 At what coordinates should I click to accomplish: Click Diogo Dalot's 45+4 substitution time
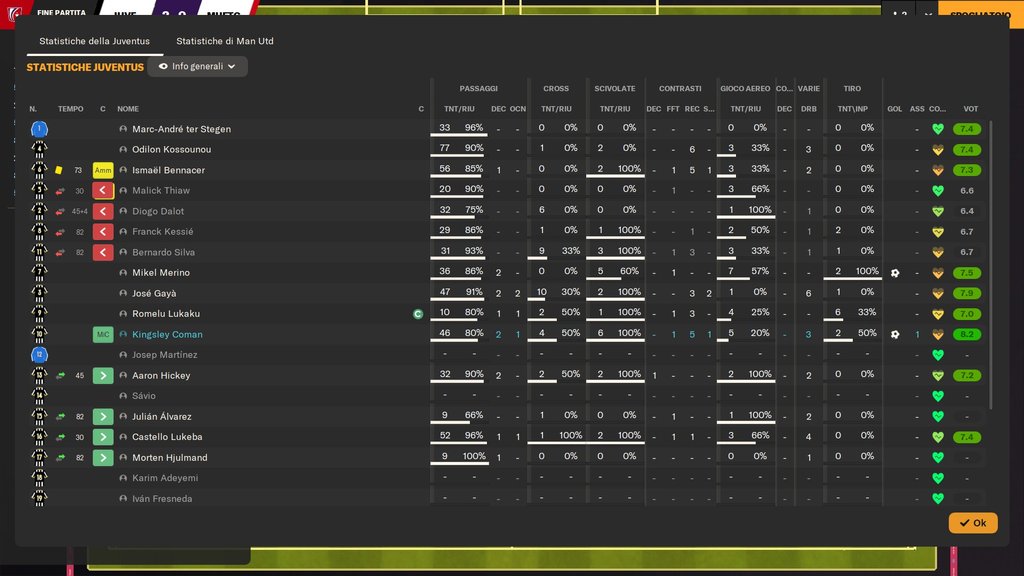click(x=80, y=212)
